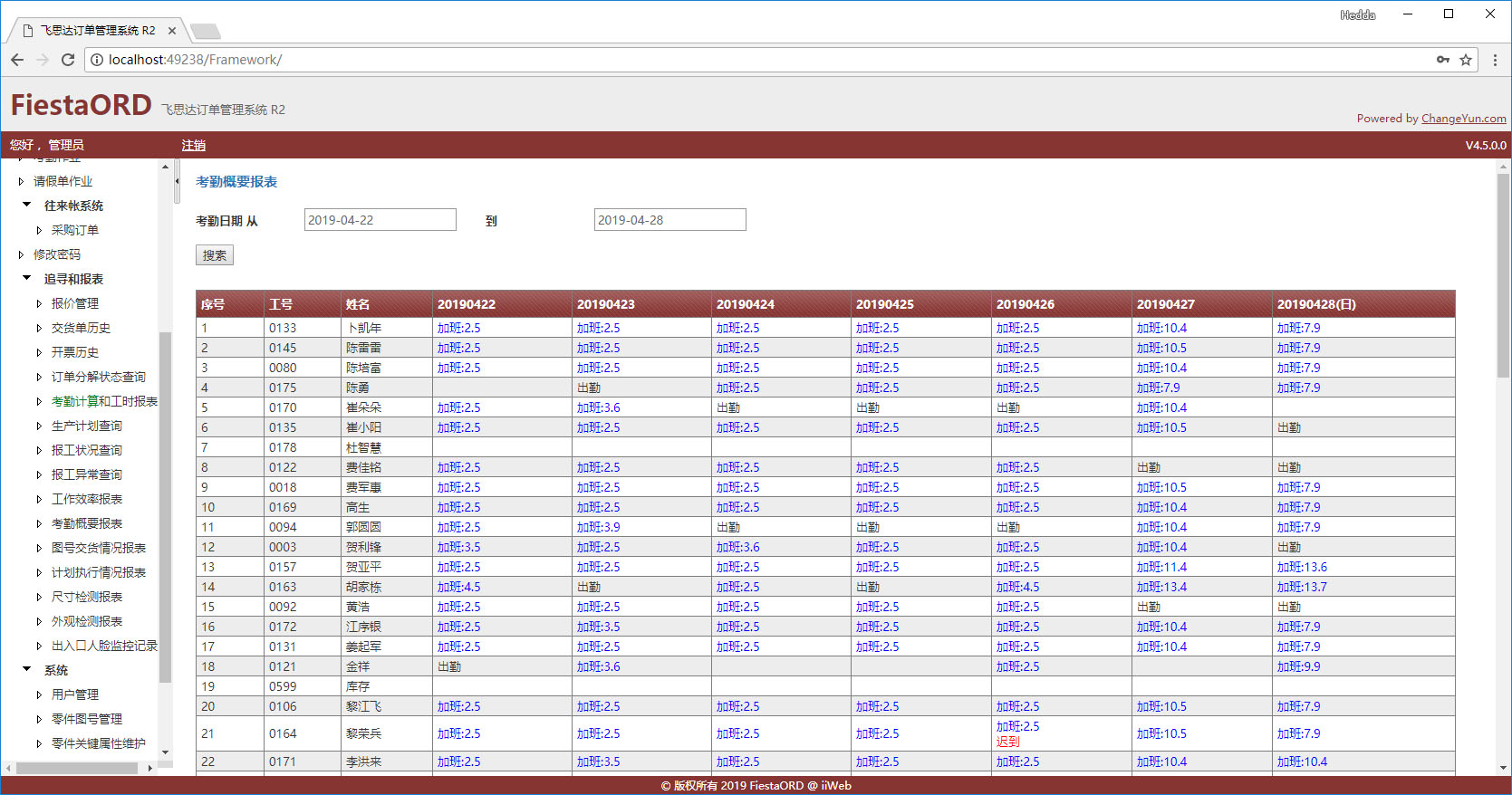Open 加班:9.9 for 金祥 on 20190428

click(1299, 666)
